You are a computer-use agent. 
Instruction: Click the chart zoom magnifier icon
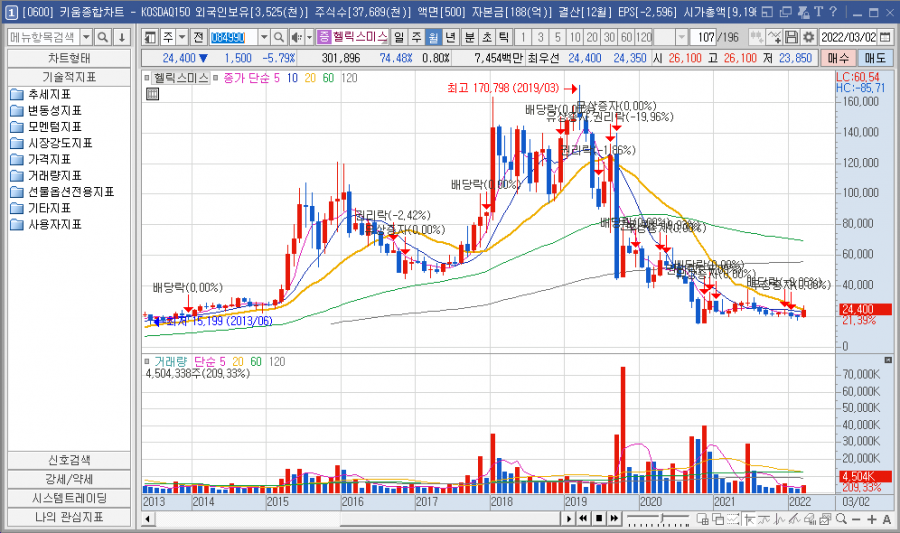[x=841, y=519]
